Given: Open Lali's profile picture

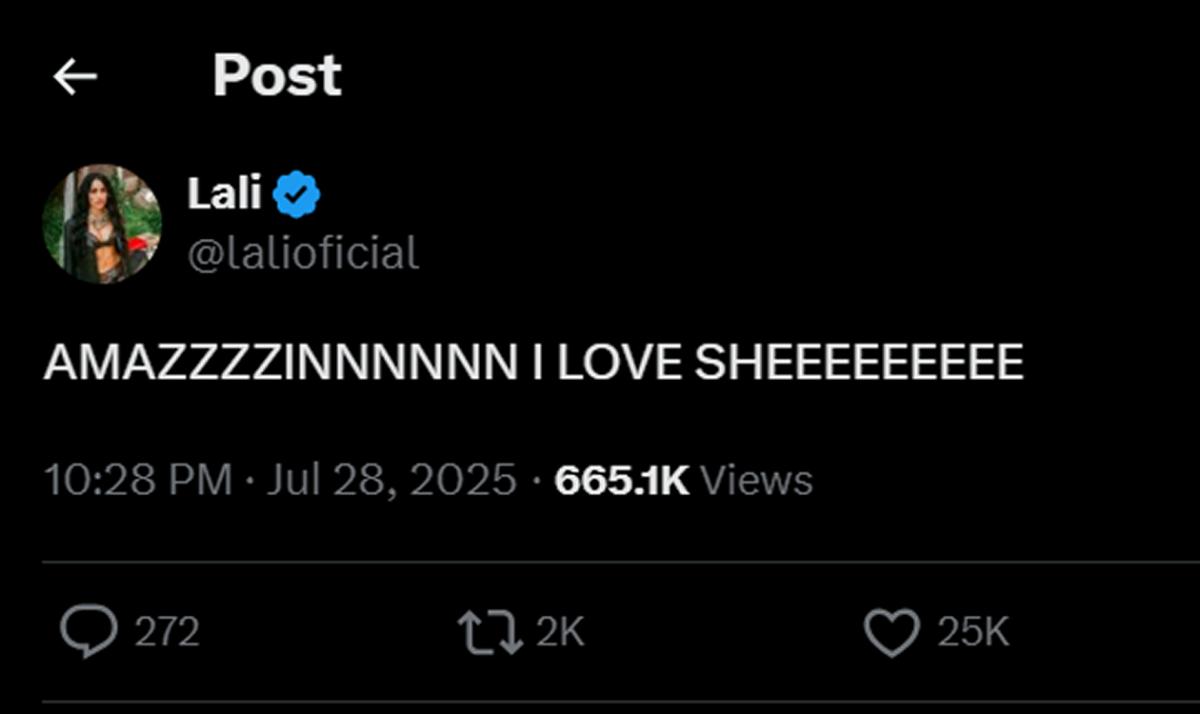Looking at the screenshot, I should pos(102,224).
